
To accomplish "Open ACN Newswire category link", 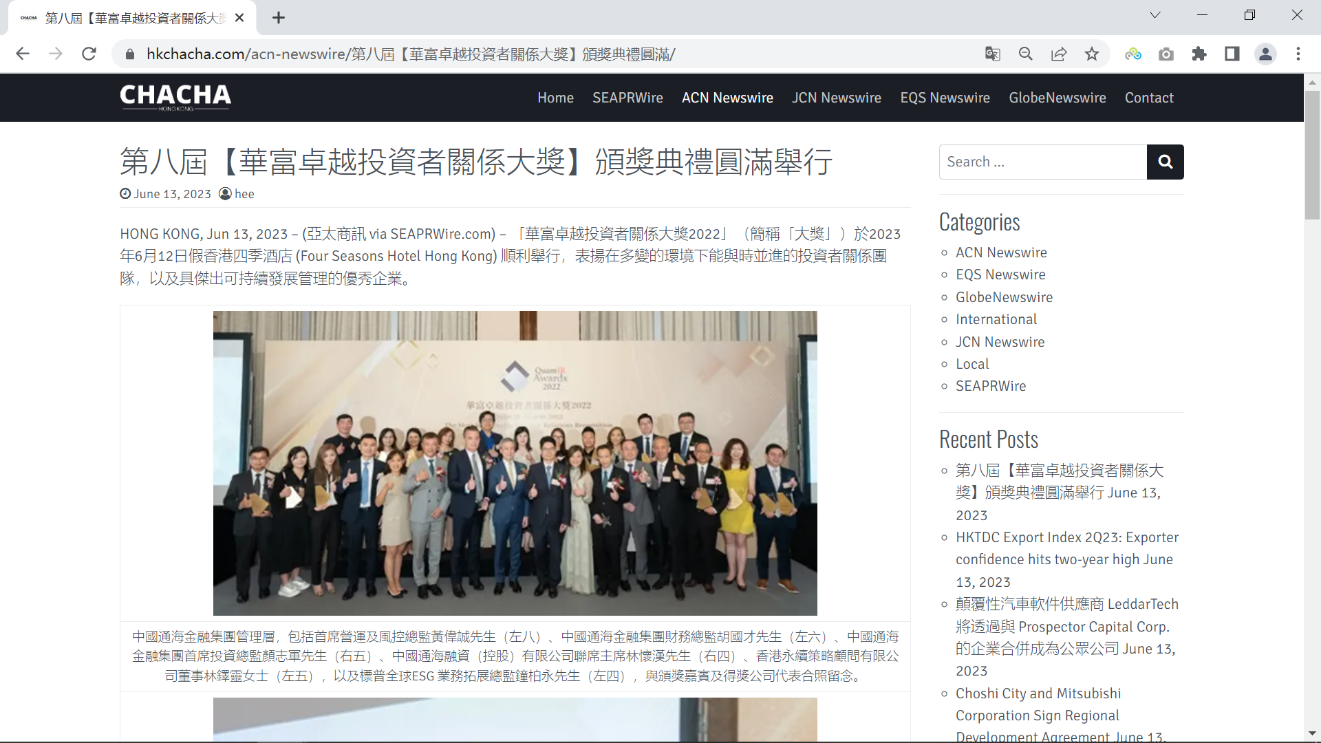I will pos(1001,252).
